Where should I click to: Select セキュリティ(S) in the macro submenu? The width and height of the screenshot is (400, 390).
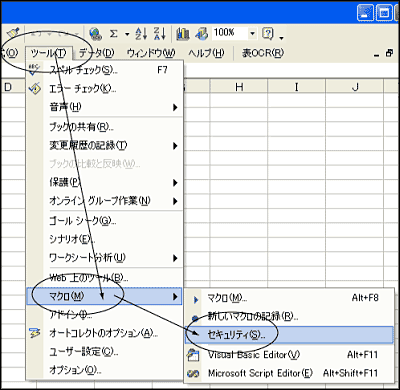point(289,335)
